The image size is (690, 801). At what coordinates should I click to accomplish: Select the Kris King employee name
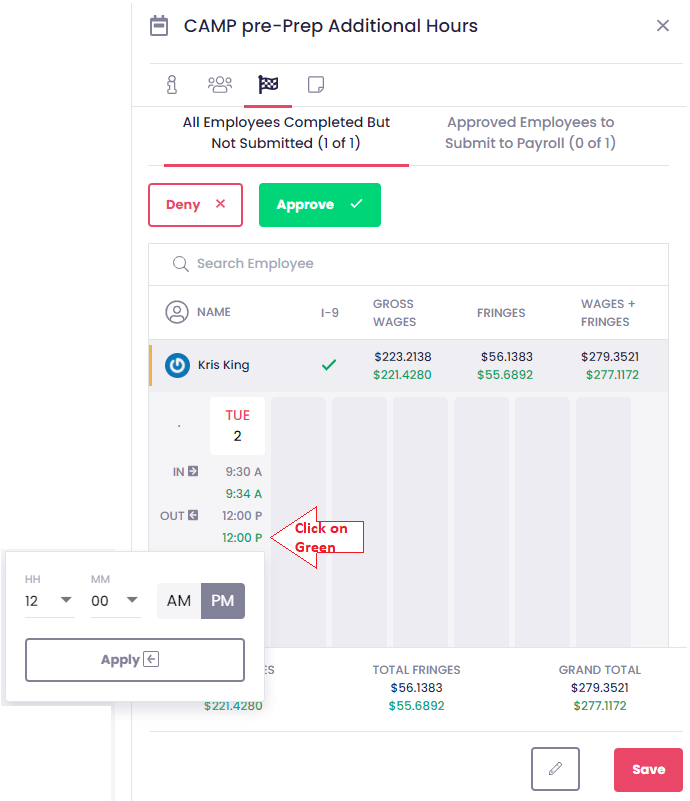pyautogui.click(x=224, y=365)
